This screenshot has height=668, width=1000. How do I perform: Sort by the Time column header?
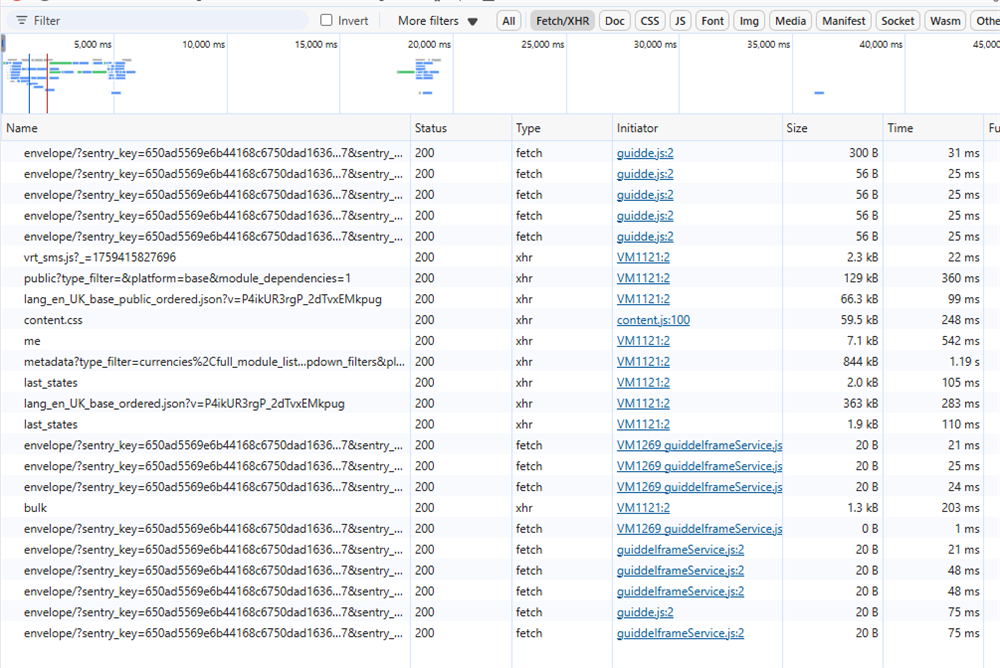pos(900,128)
